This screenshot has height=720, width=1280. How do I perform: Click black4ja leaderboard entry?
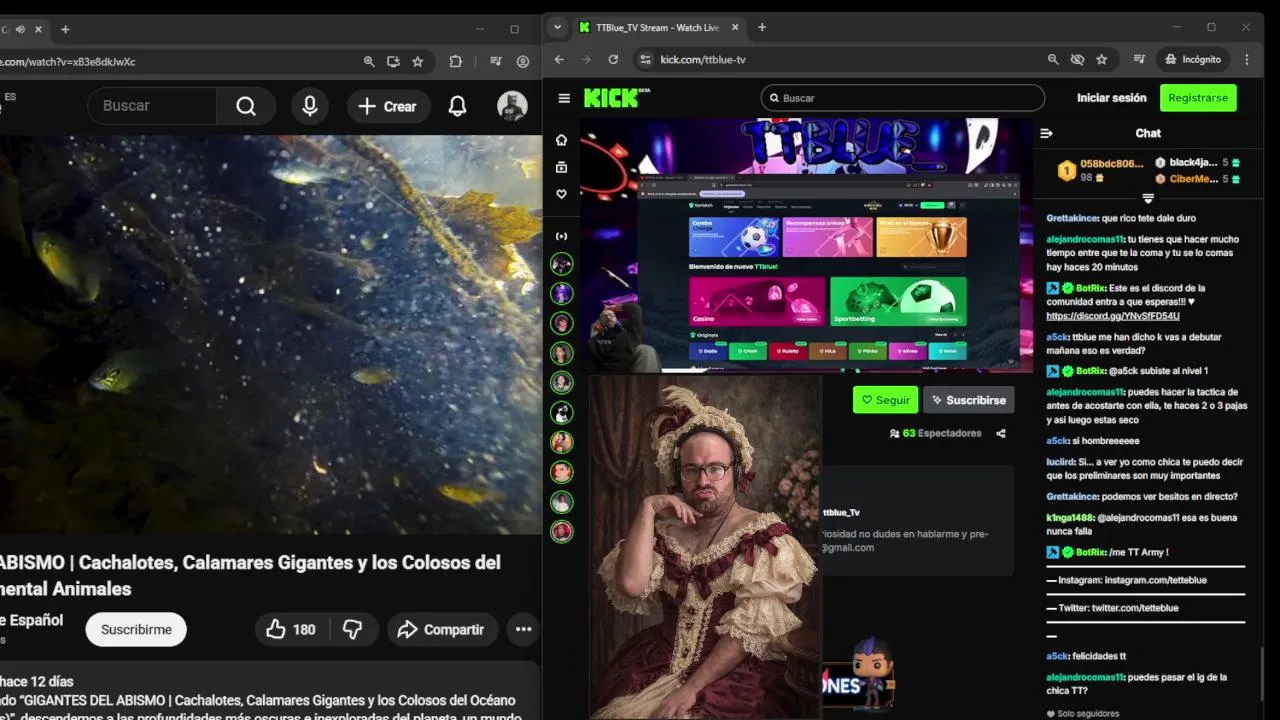click(x=1191, y=163)
